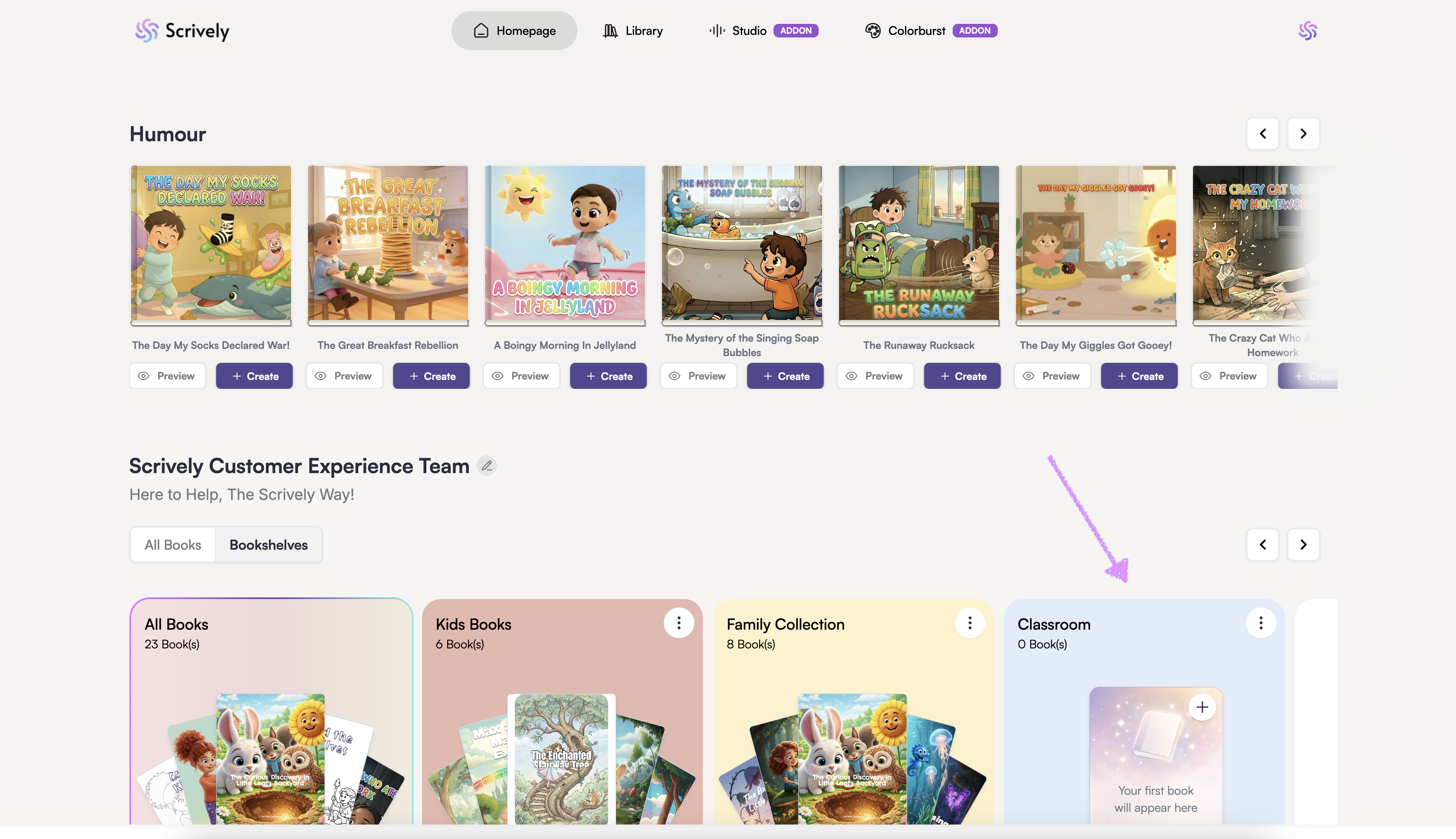Show previous bookshelves with left chevron
This screenshot has height=839, width=1456.
click(x=1262, y=545)
